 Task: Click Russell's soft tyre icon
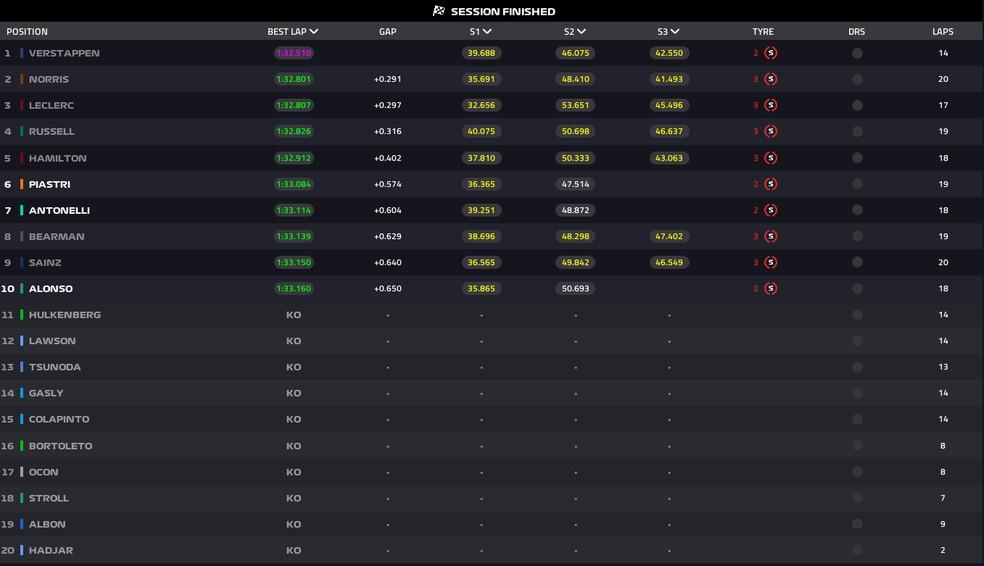(771, 131)
